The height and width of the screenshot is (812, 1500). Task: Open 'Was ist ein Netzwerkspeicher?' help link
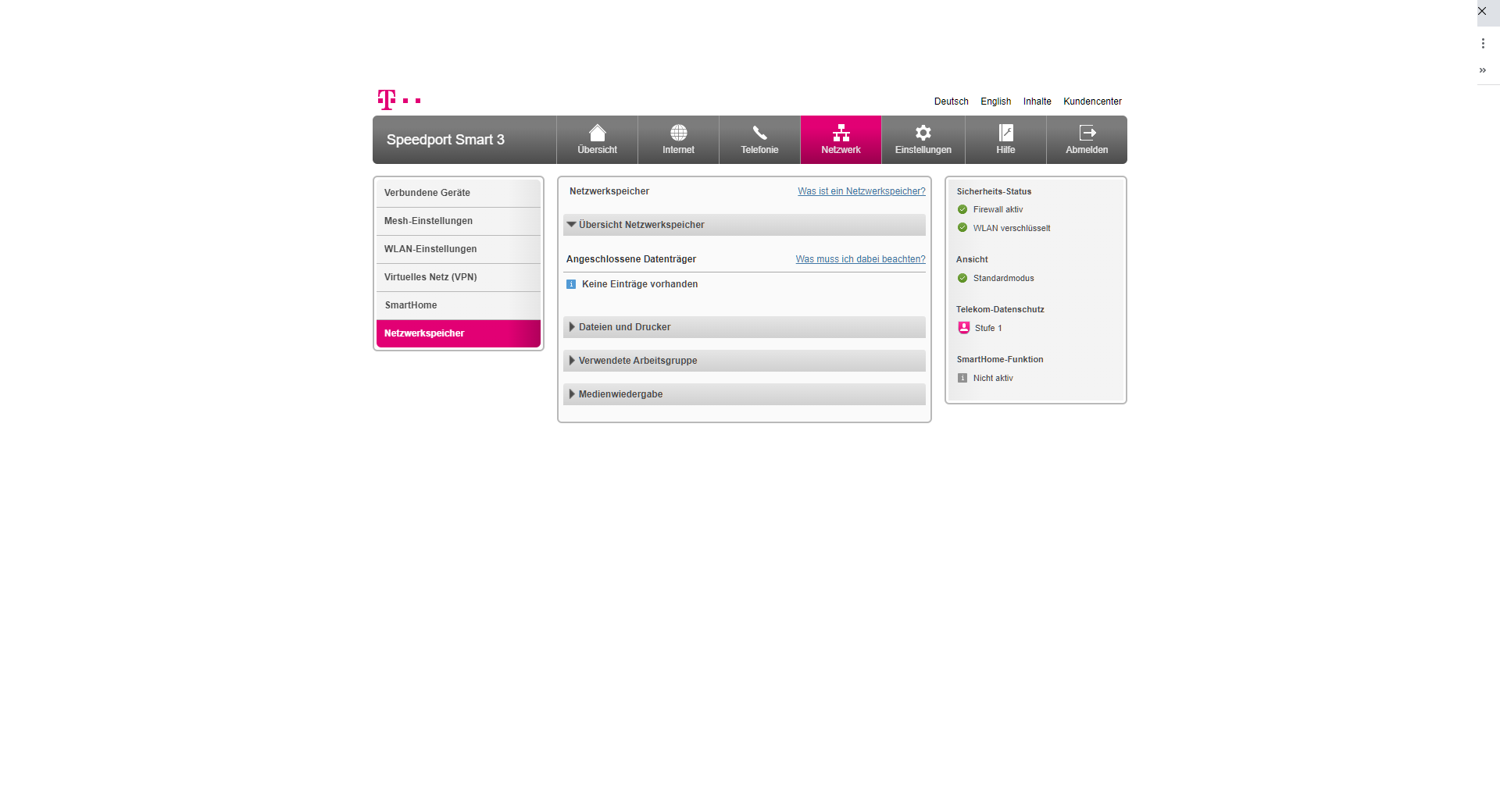tap(861, 191)
